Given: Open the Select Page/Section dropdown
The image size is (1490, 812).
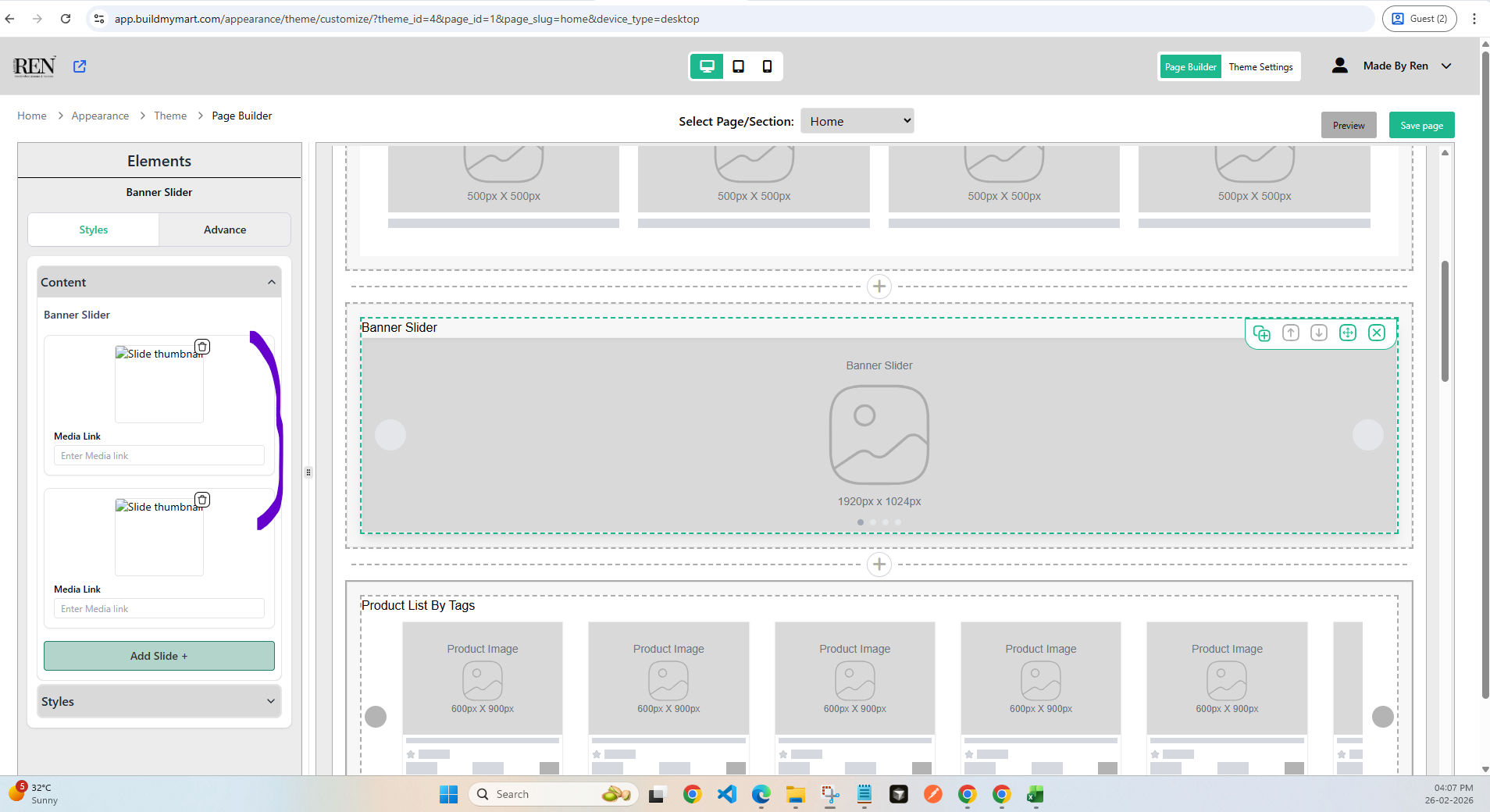Looking at the screenshot, I should [x=857, y=121].
